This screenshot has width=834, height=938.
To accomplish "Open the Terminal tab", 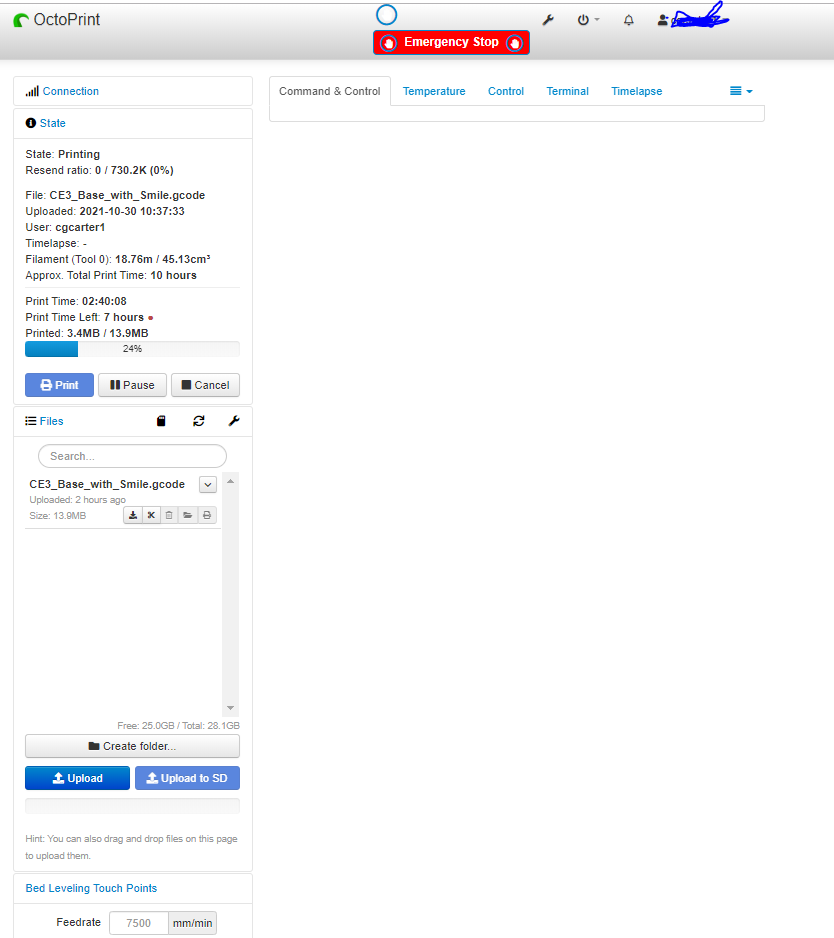I will 567,91.
